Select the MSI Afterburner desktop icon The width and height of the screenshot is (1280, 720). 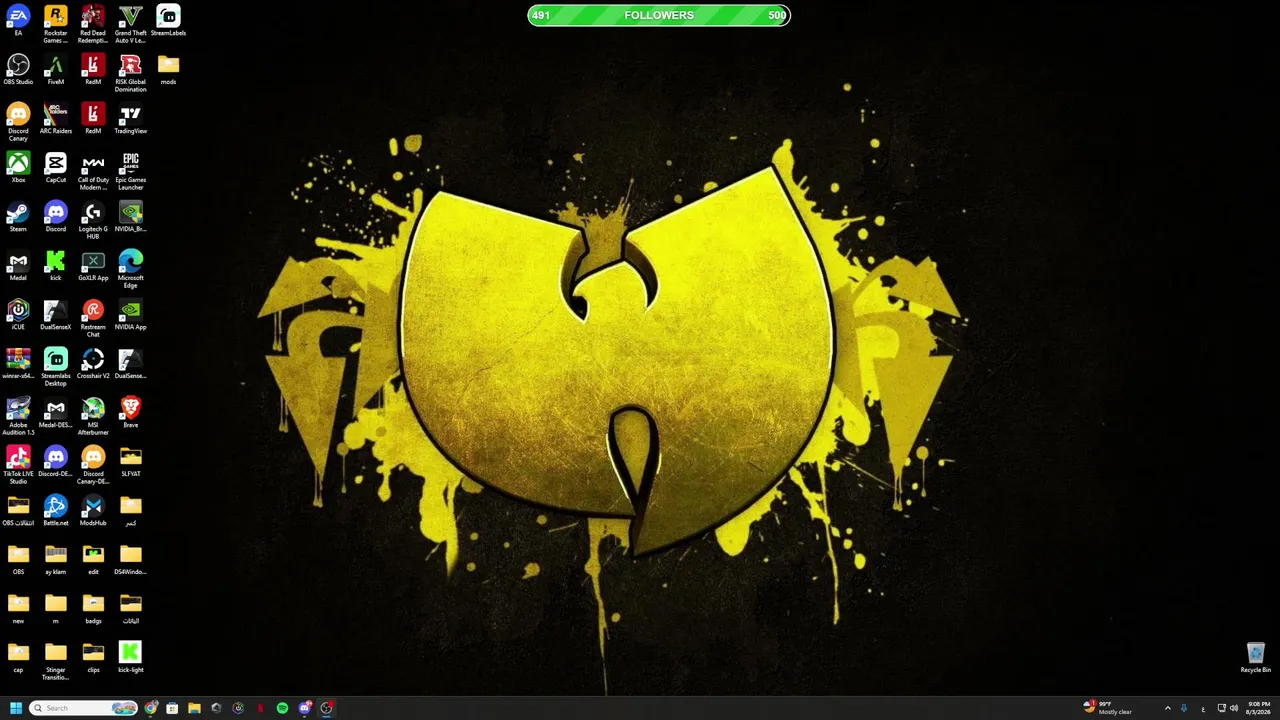tap(93, 416)
